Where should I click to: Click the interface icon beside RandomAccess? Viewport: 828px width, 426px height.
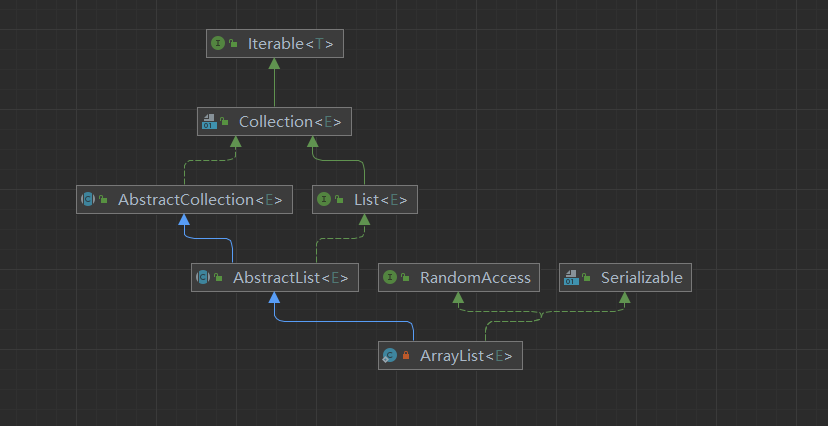point(390,278)
